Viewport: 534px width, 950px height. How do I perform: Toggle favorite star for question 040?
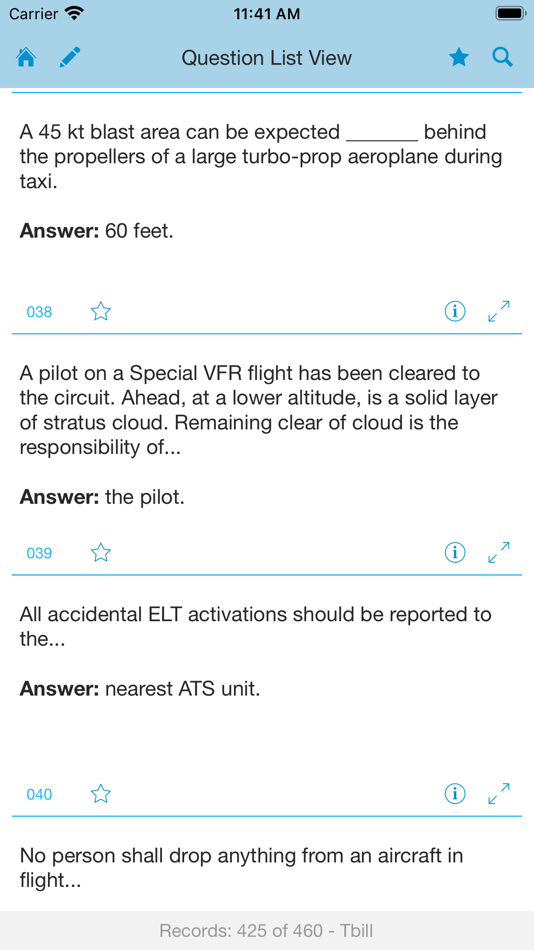coord(101,794)
